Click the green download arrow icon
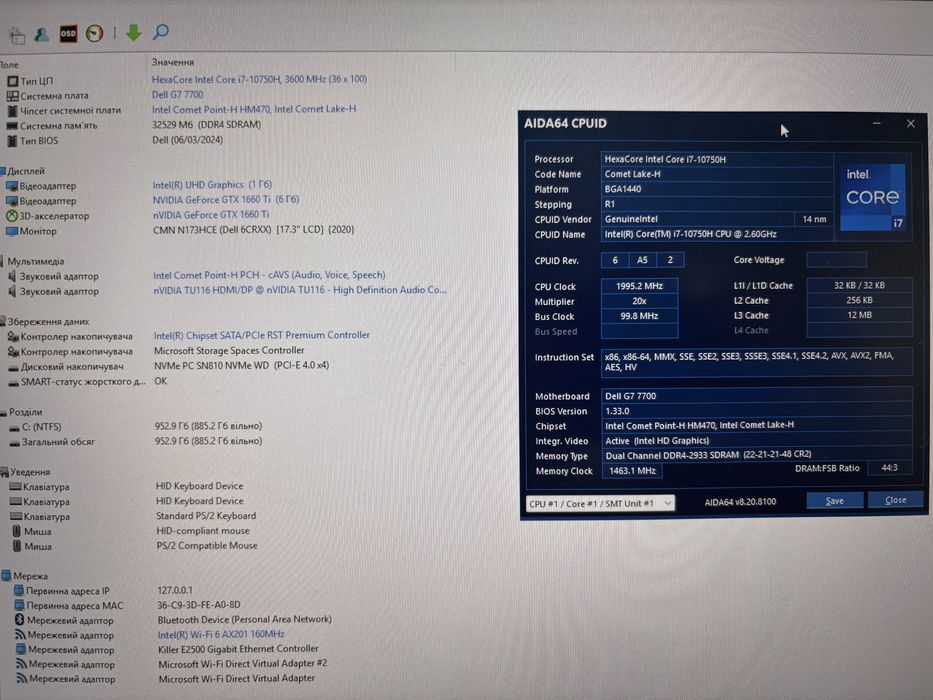This screenshot has height=700, width=933. click(133, 33)
